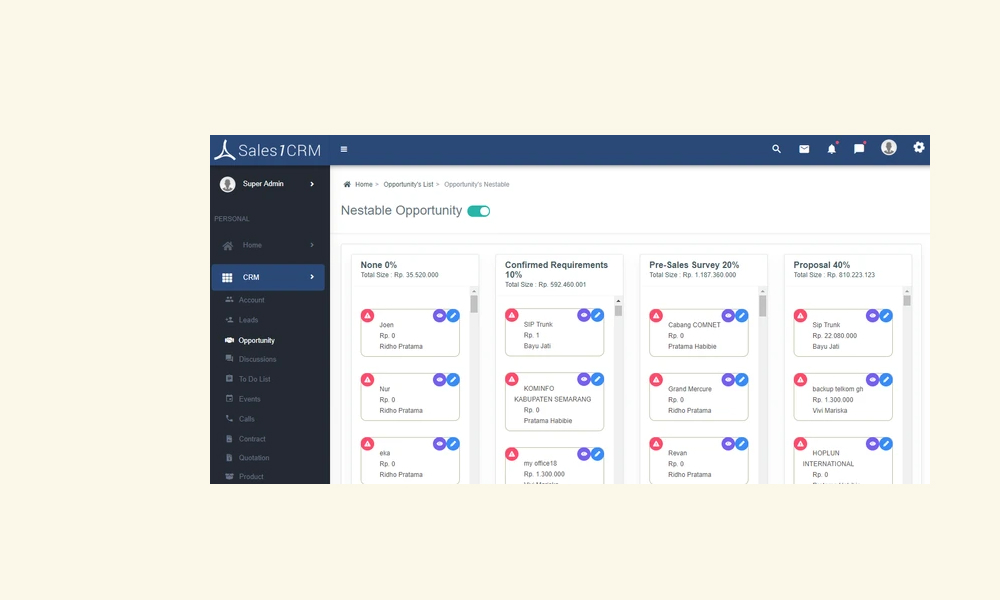Open the search icon in header
1000x600 pixels.
tap(776, 149)
